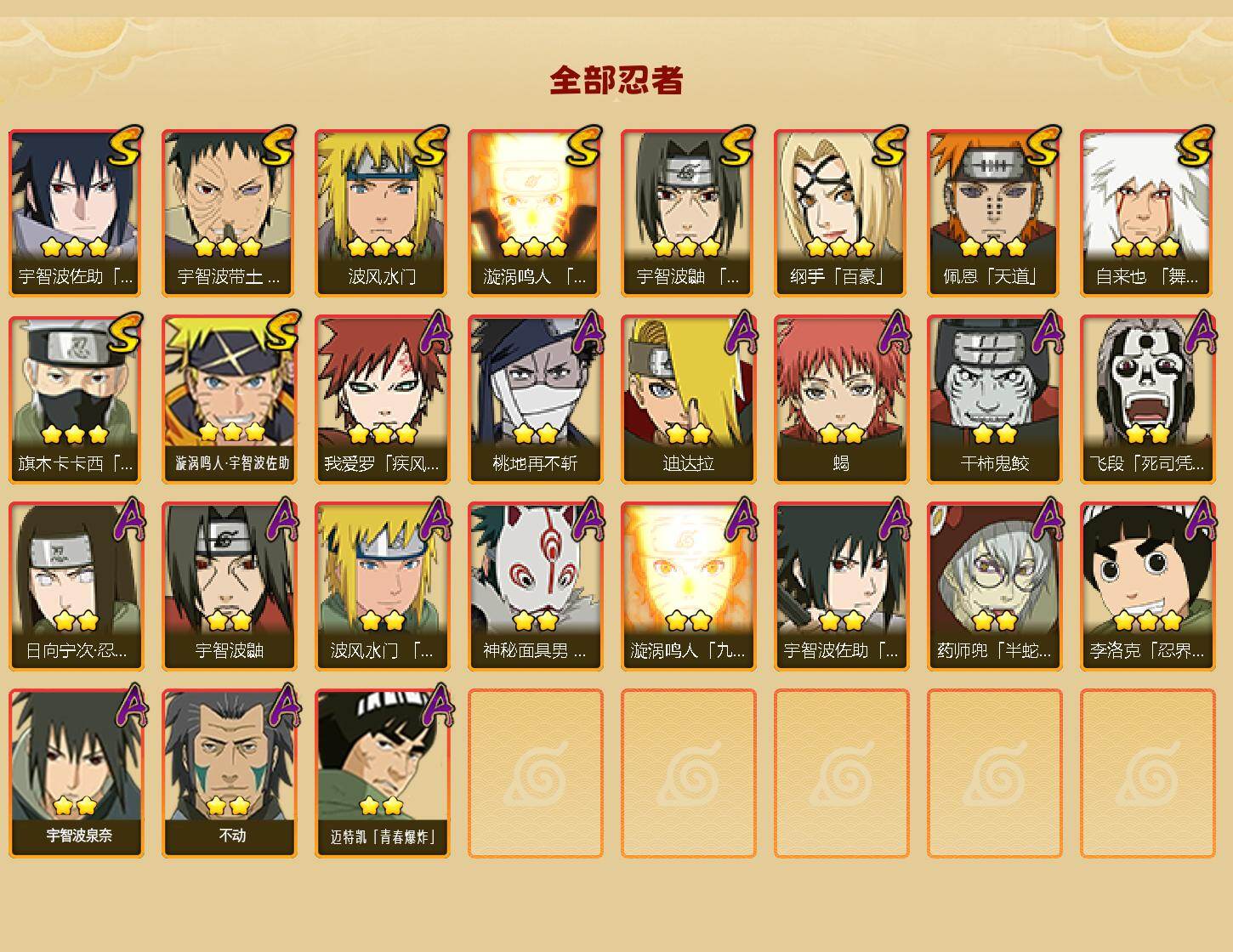
Task: Select the 干柿鬼鲛 card
Action: (x=995, y=399)
